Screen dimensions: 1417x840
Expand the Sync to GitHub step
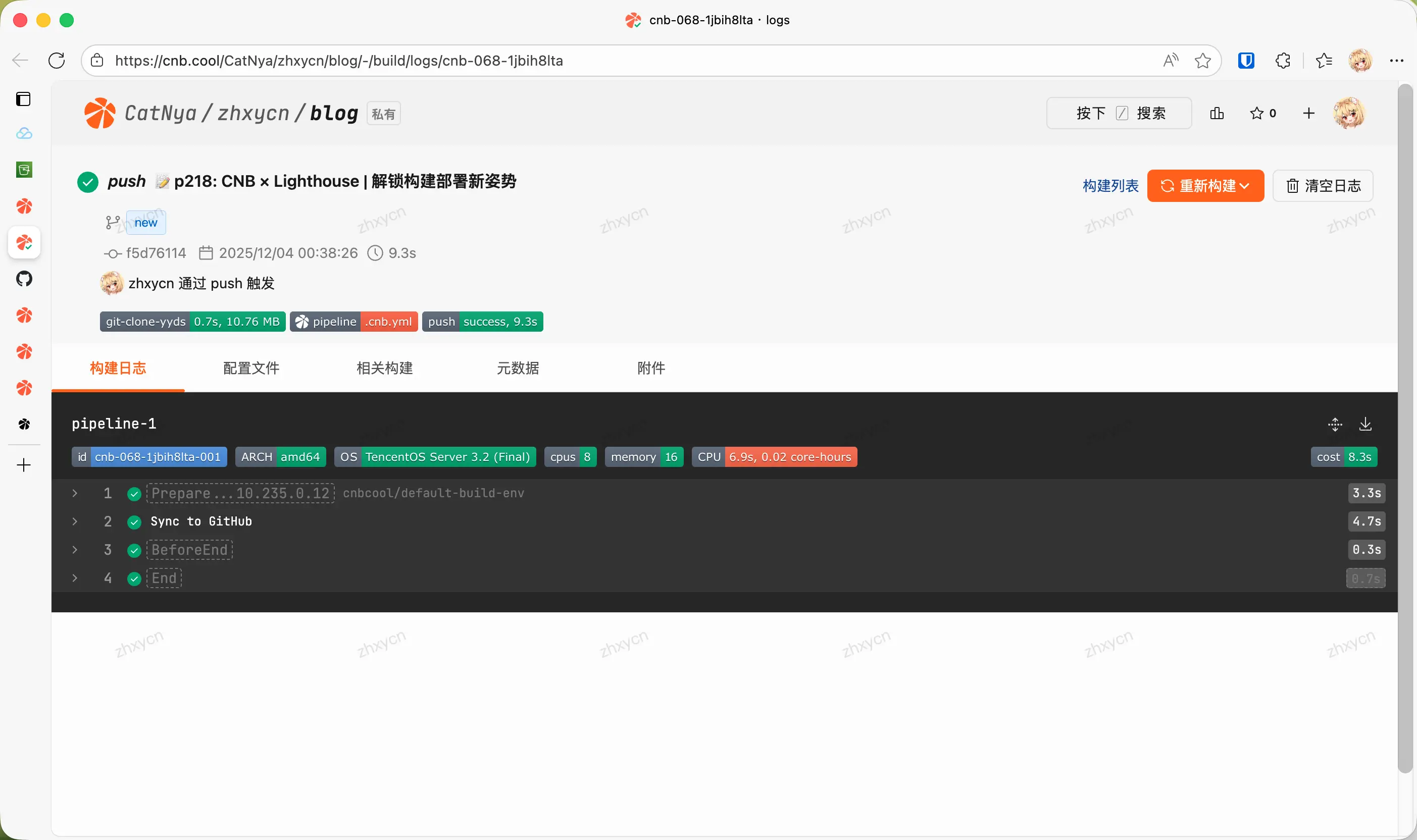75,521
